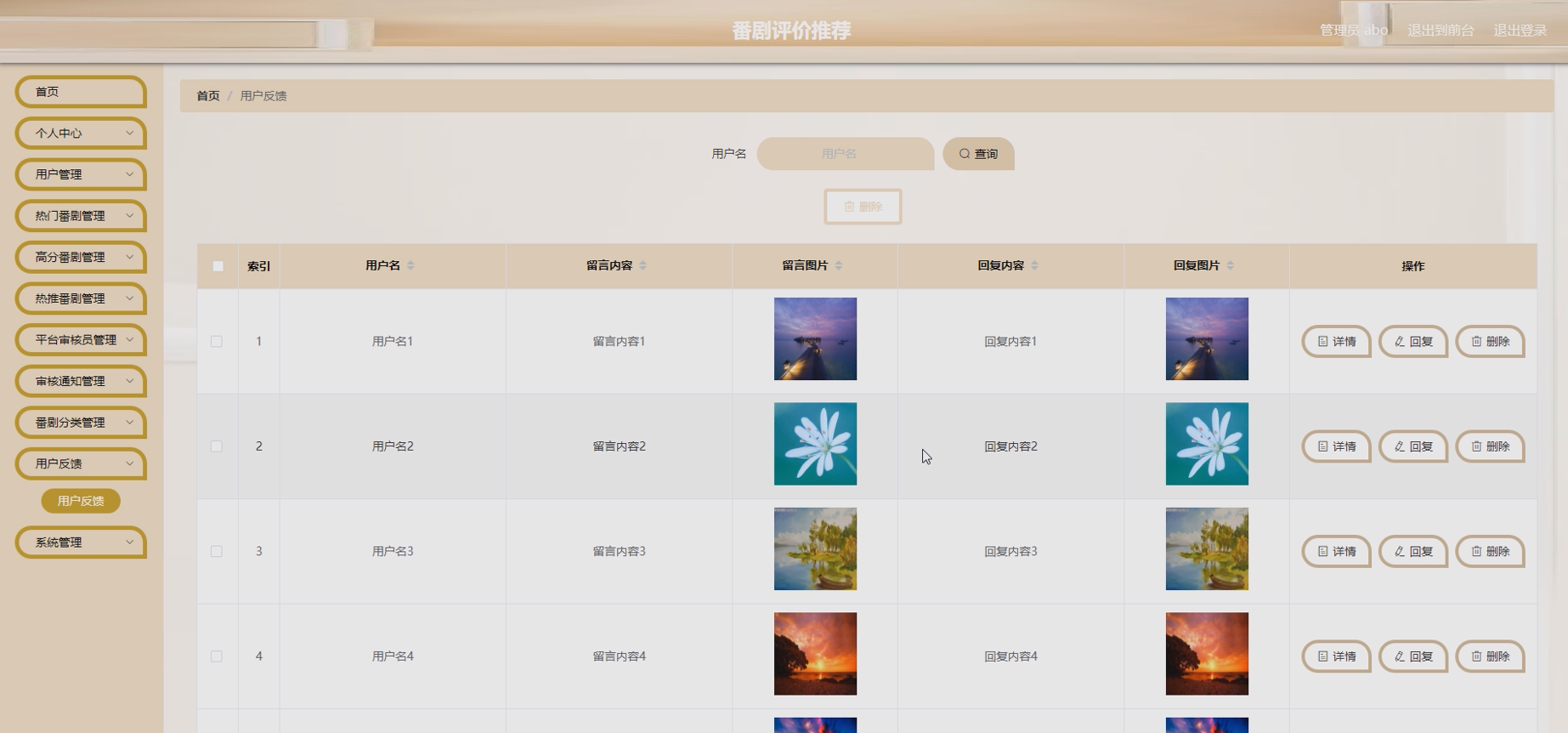Go to 首页 in the sidebar

click(x=81, y=92)
